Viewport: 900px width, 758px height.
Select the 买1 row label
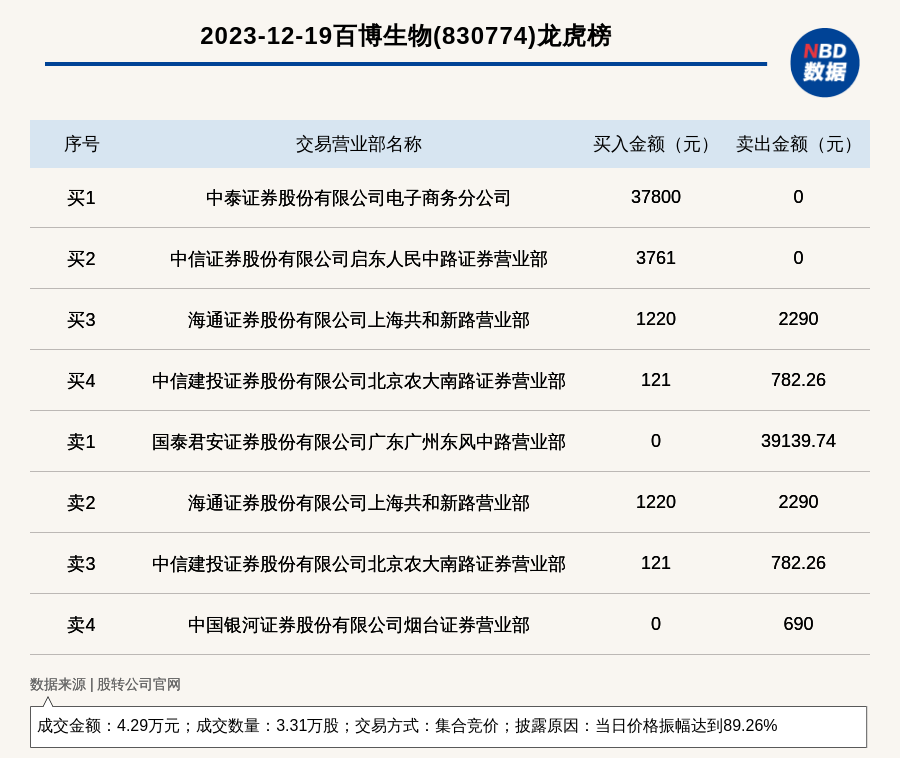[x=82, y=198]
